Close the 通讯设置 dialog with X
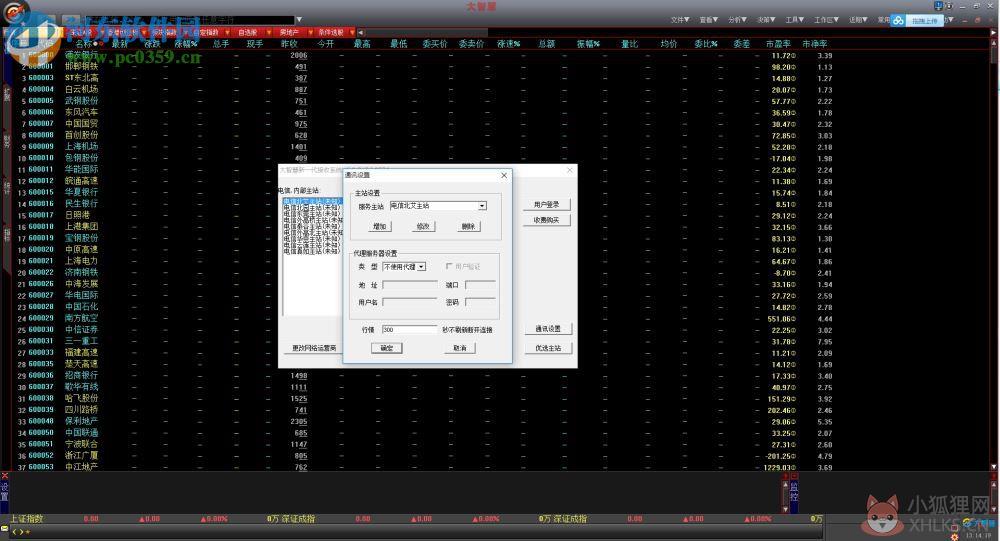 coord(504,175)
